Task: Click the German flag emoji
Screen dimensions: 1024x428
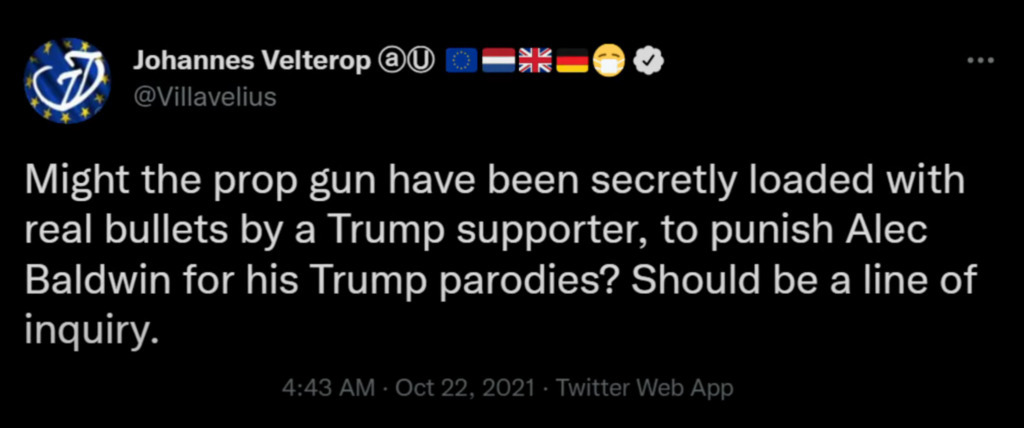Action: click(571, 63)
